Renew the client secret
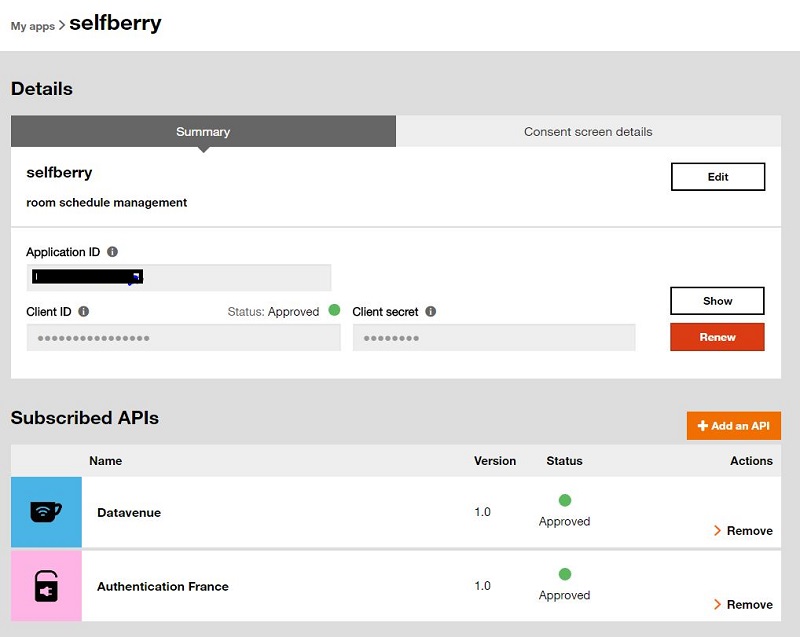800x637 pixels. [717, 337]
